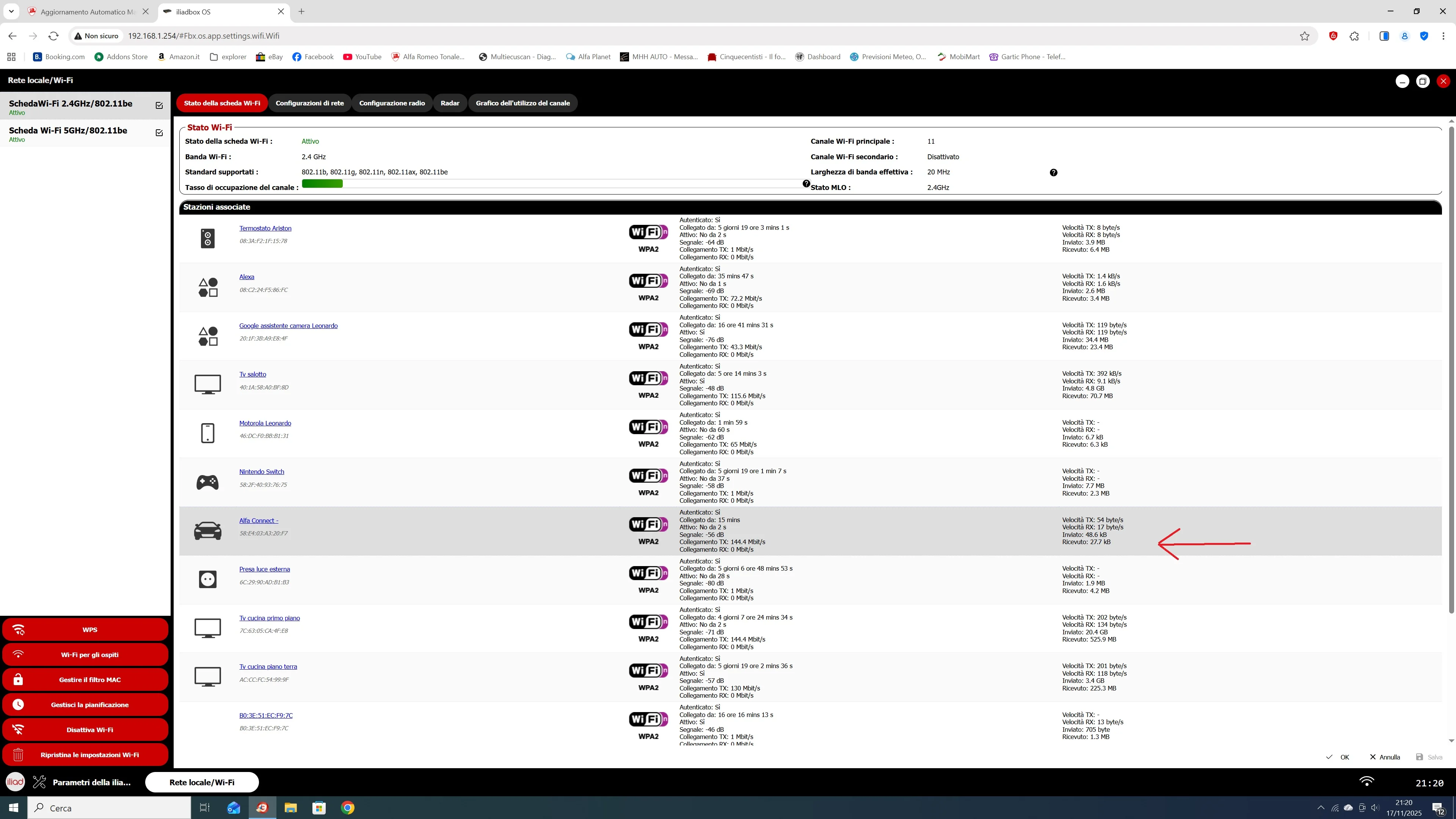Click the speaker icon for Termostato Ariston

coord(207,238)
